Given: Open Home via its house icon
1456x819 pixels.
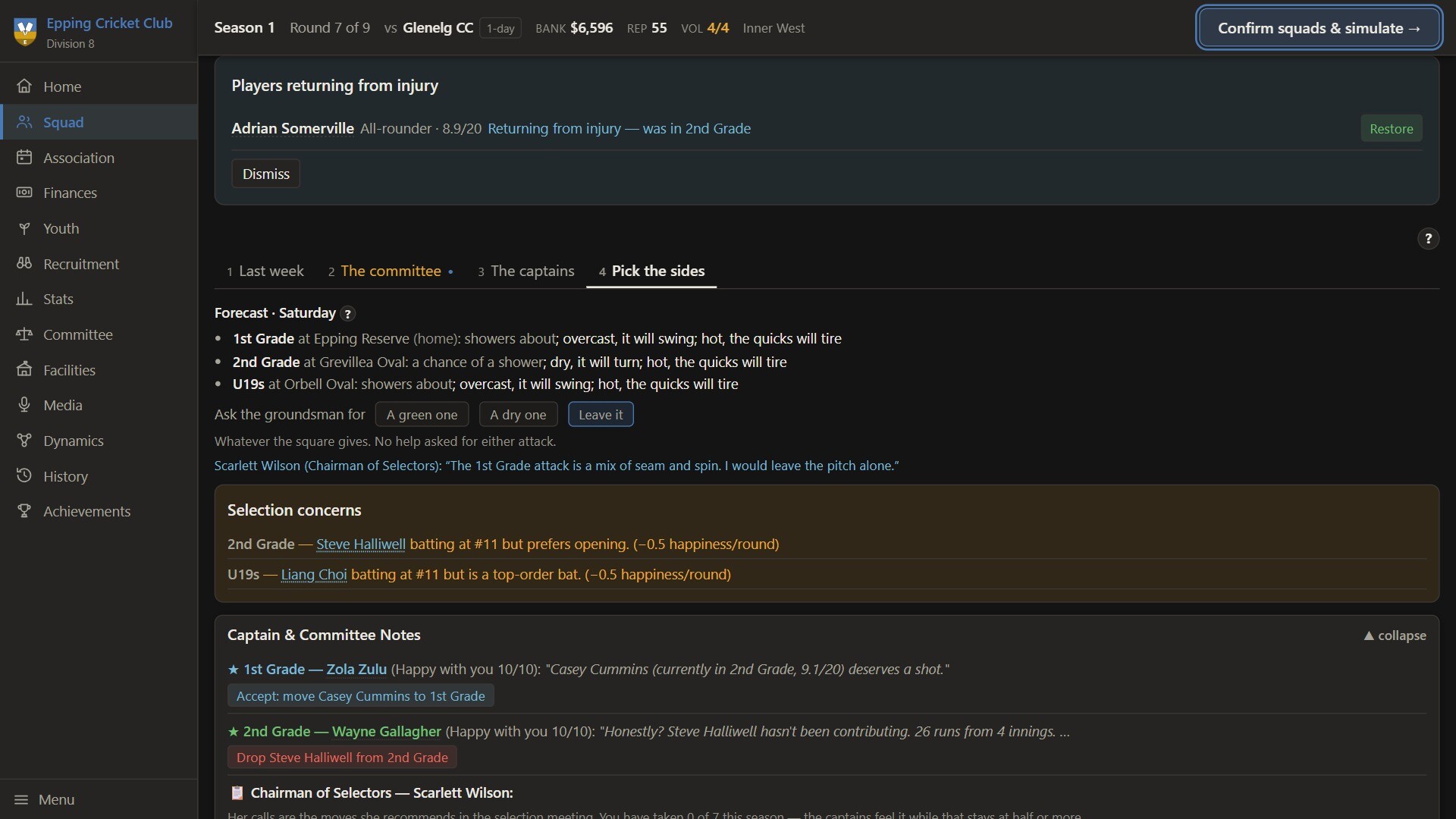Looking at the screenshot, I should 24,86.
